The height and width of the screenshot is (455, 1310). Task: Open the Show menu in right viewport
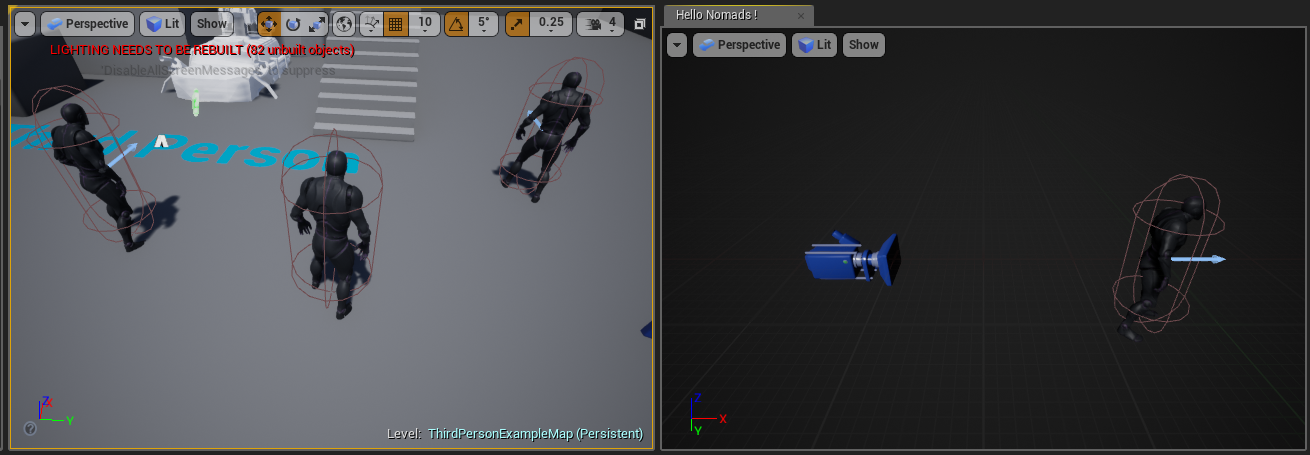pyautogui.click(x=863, y=45)
